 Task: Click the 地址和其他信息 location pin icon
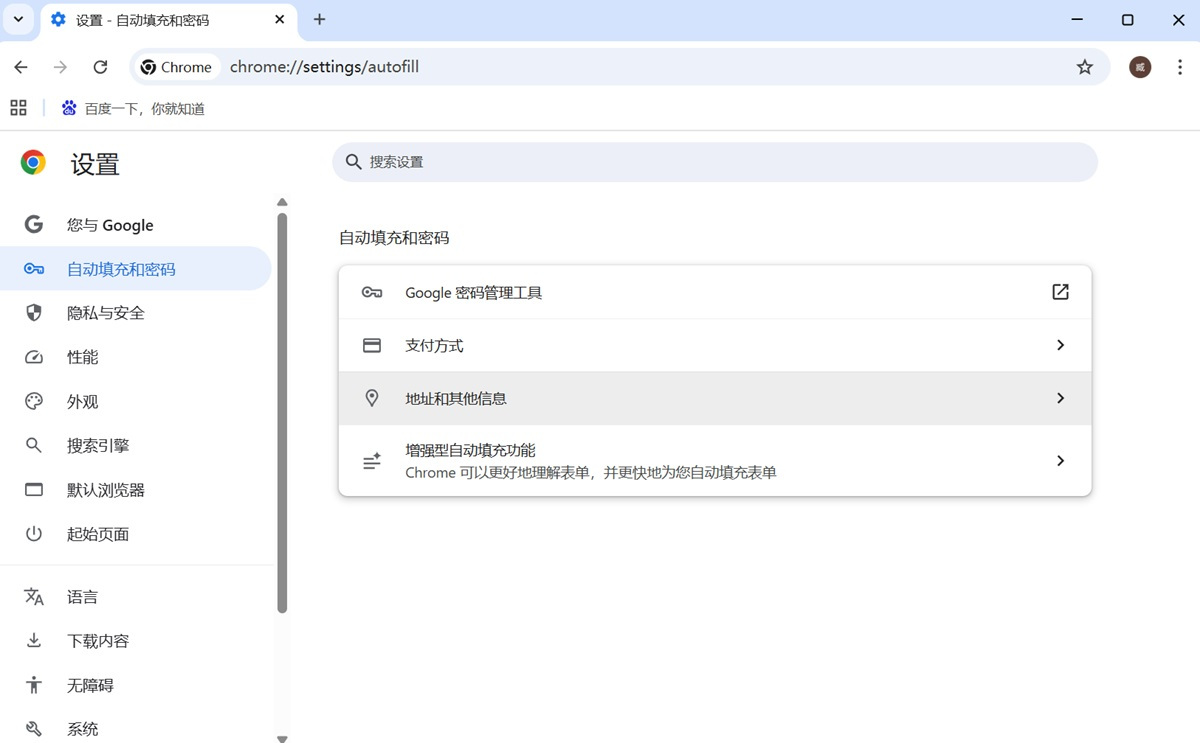(371, 397)
